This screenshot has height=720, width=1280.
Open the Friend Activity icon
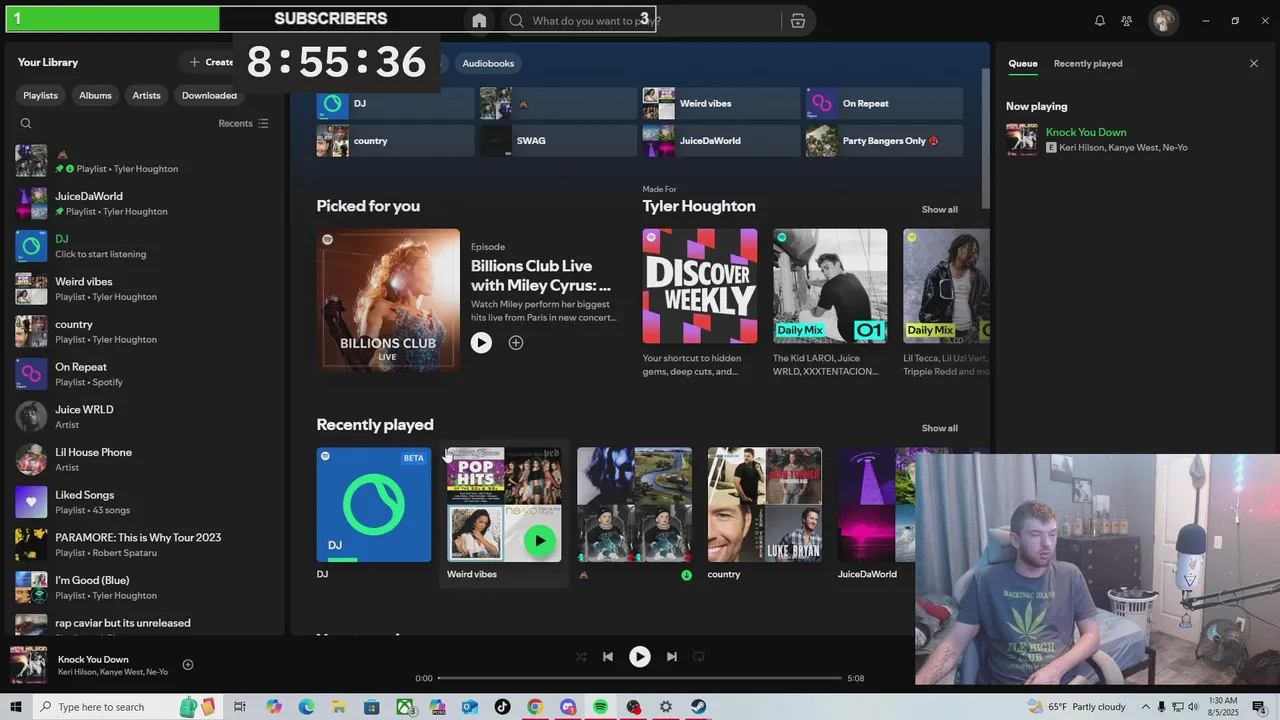coord(1127,20)
